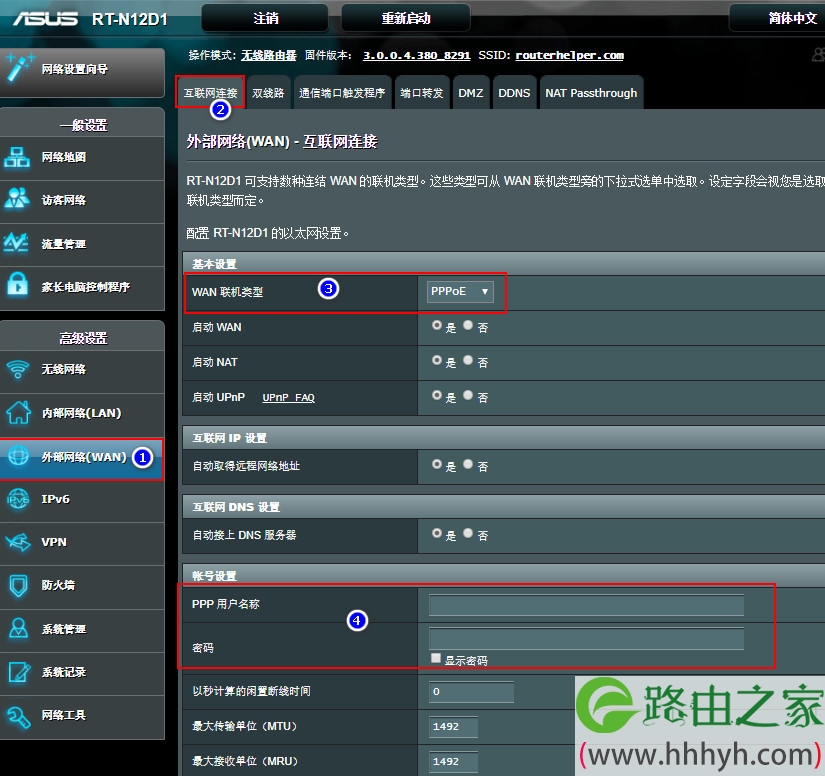The height and width of the screenshot is (776, 825).
Task: Click the MRU value field 1492
Action: [453, 761]
